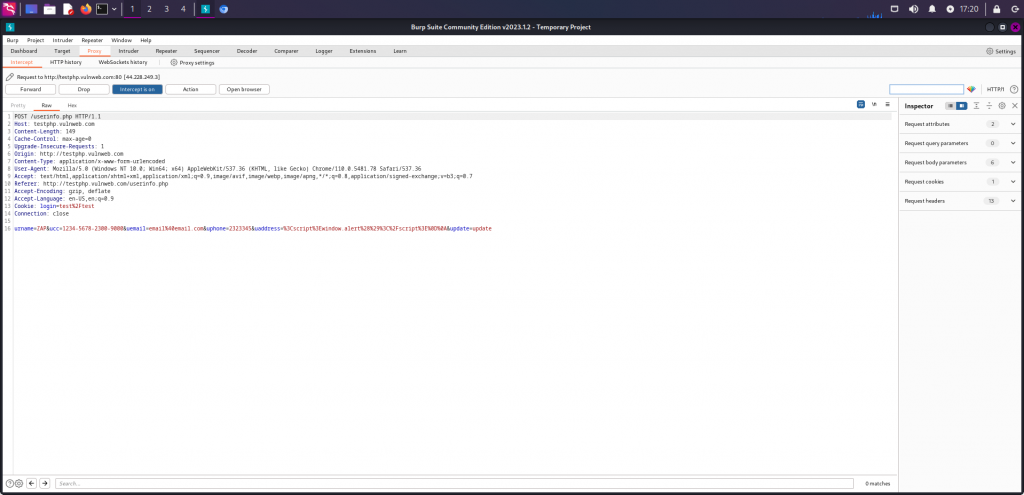This screenshot has height=495, width=1024.
Task: Open Proxy settings
Action: click(x=193, y=63)
